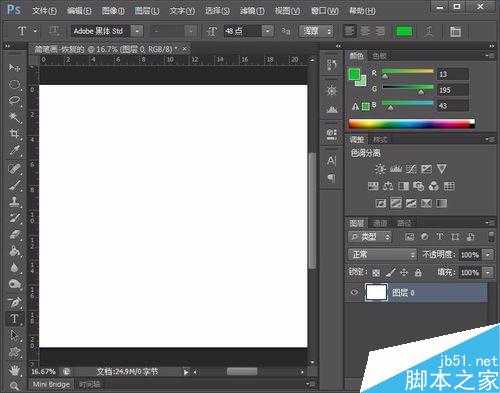This screenshot has height=393, width=500.
Task: Switch to the 色板 swatches tab
Action: point(379,56)
